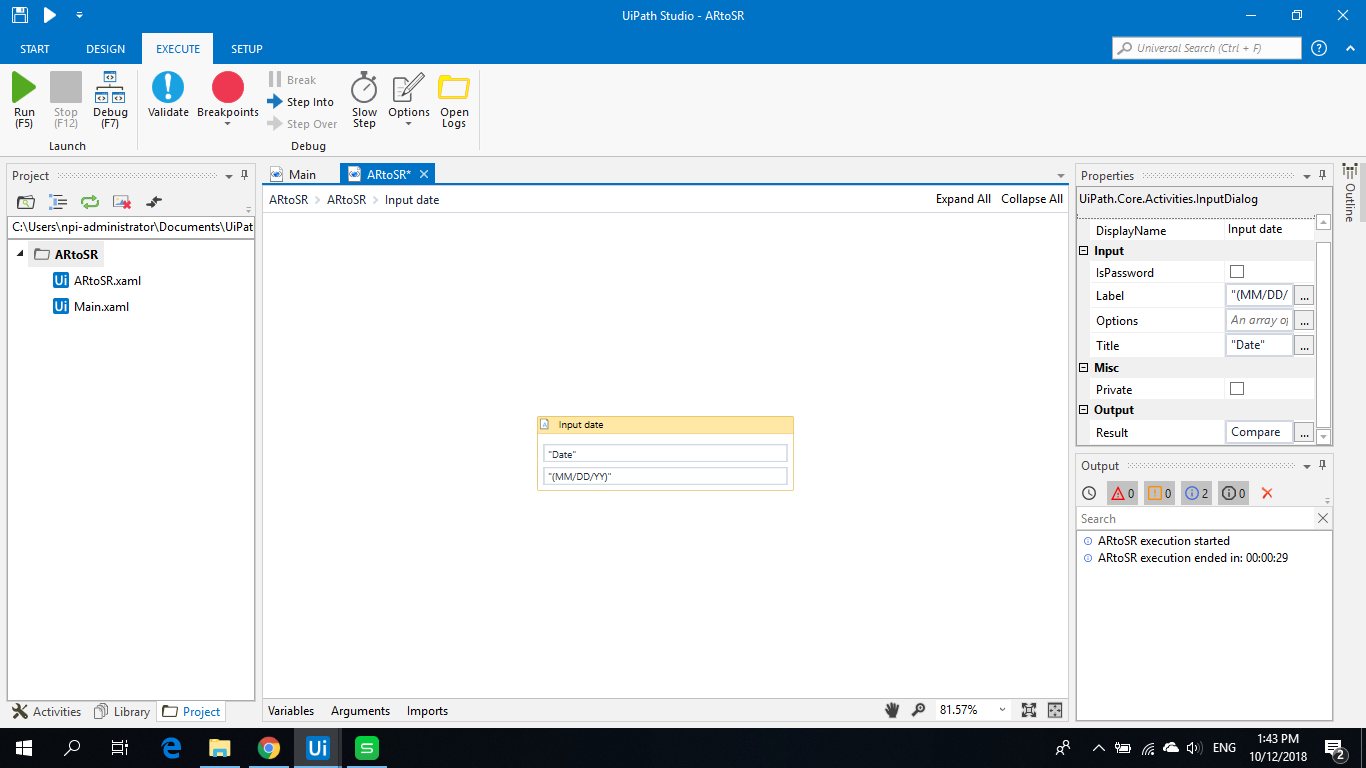Open the Imports panel
The height and width of the screenshot is (768, 1366).
click(x=427, y=711)
